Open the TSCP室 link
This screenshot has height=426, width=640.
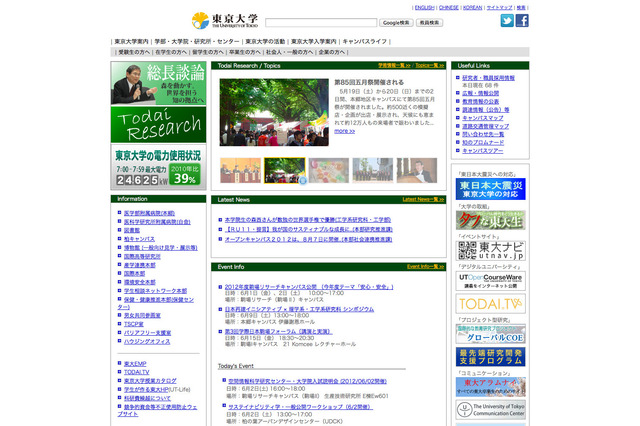click(133, 324)
